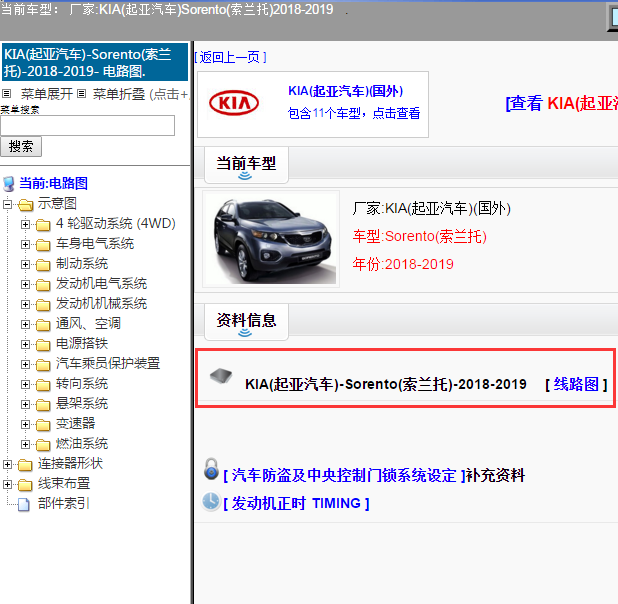
Task: Click the folder icon for 转向系统
Action: click(x=43, y=385)
